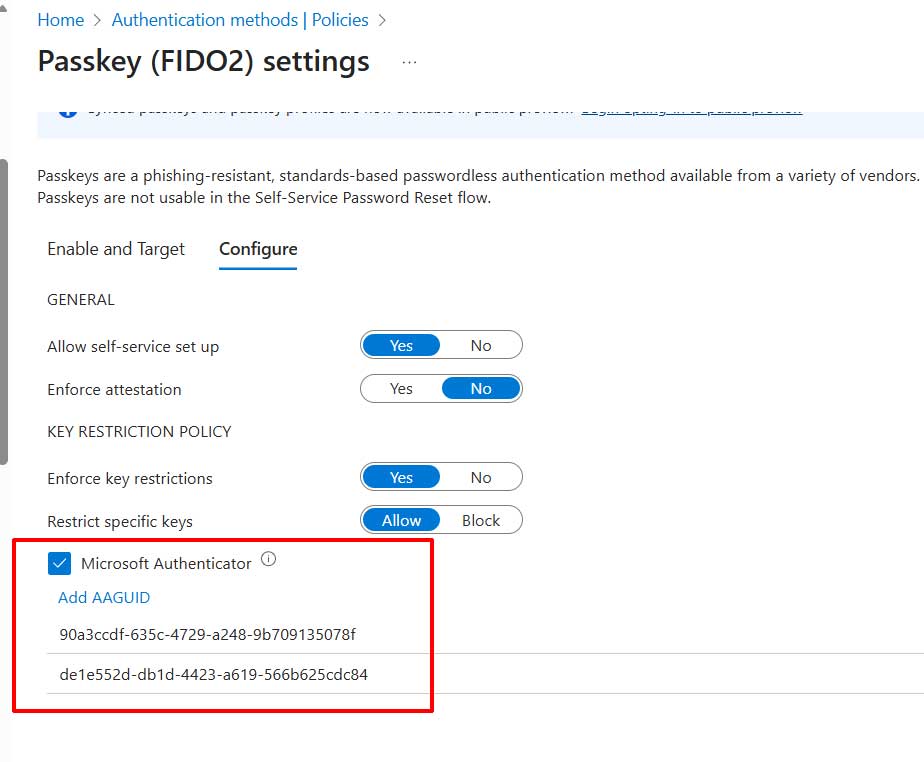Click the vertical scrollbar on the left edge

(x=4, y=310)
